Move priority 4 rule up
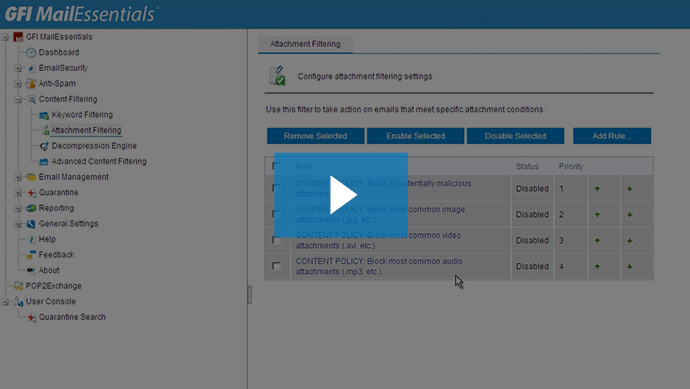The width and height of the screenshot is (690, 389). tap(597, 267)
